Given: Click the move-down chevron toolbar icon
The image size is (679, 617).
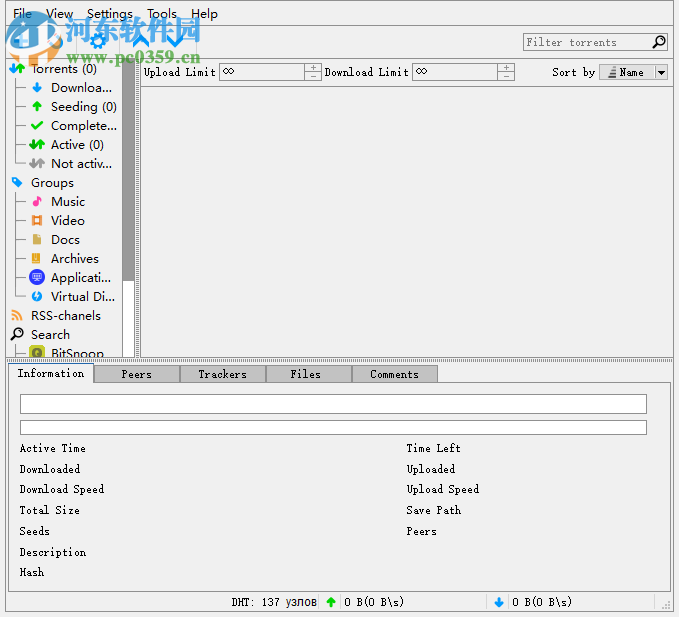Looking at the screenshot, I should (x=175, y=42).
